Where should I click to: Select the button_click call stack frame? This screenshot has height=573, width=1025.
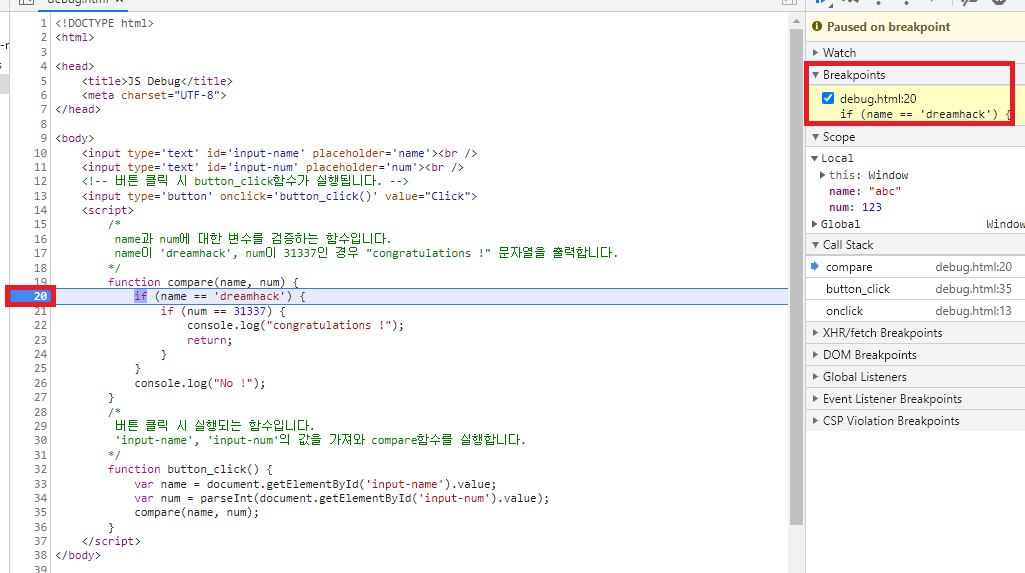[x=915, y=289]
